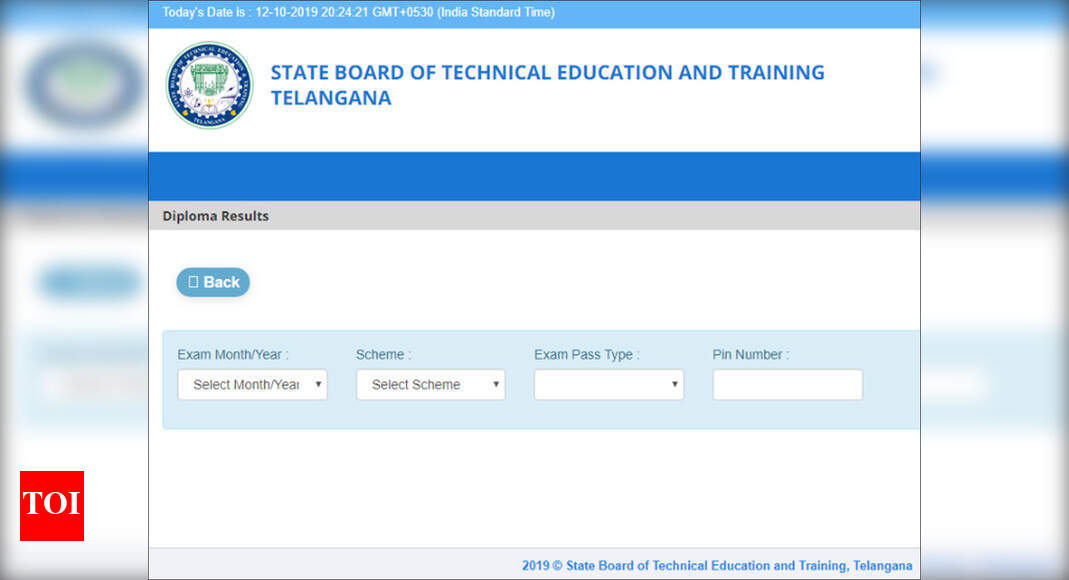Open the Exam Month/Year dropdown
Image resolution: width=1069 pixels, height=580 pixels.
pyautogui.click(x=252, y=384)
